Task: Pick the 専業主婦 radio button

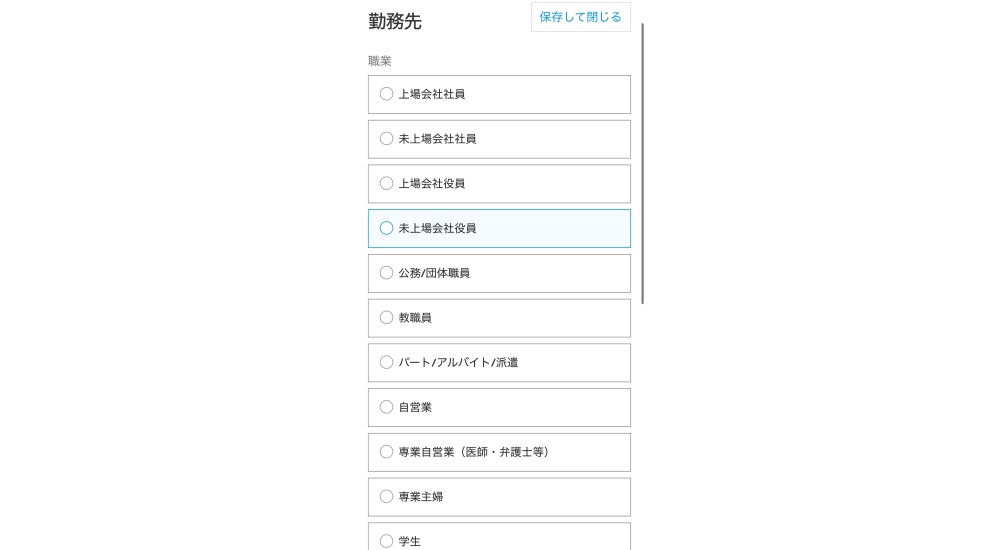Action: tap(386, 496)
